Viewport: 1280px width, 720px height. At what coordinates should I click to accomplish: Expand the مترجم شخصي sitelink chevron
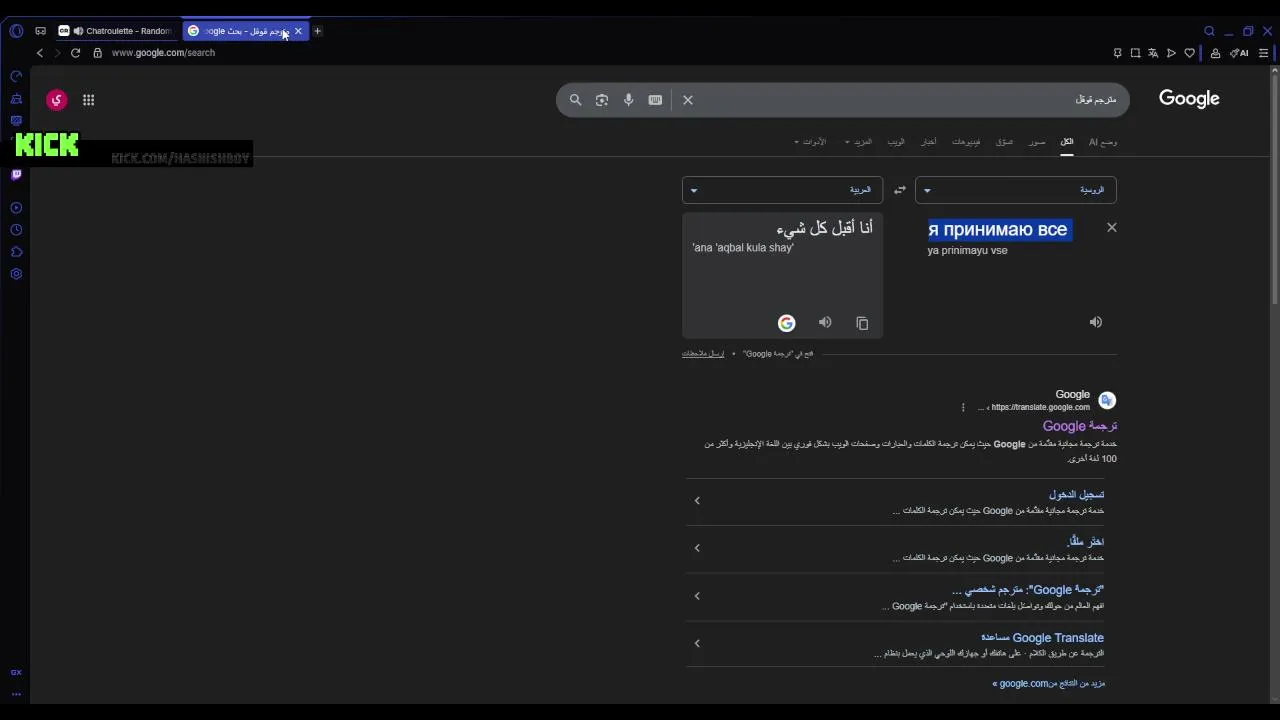click(x=697, y=596)
